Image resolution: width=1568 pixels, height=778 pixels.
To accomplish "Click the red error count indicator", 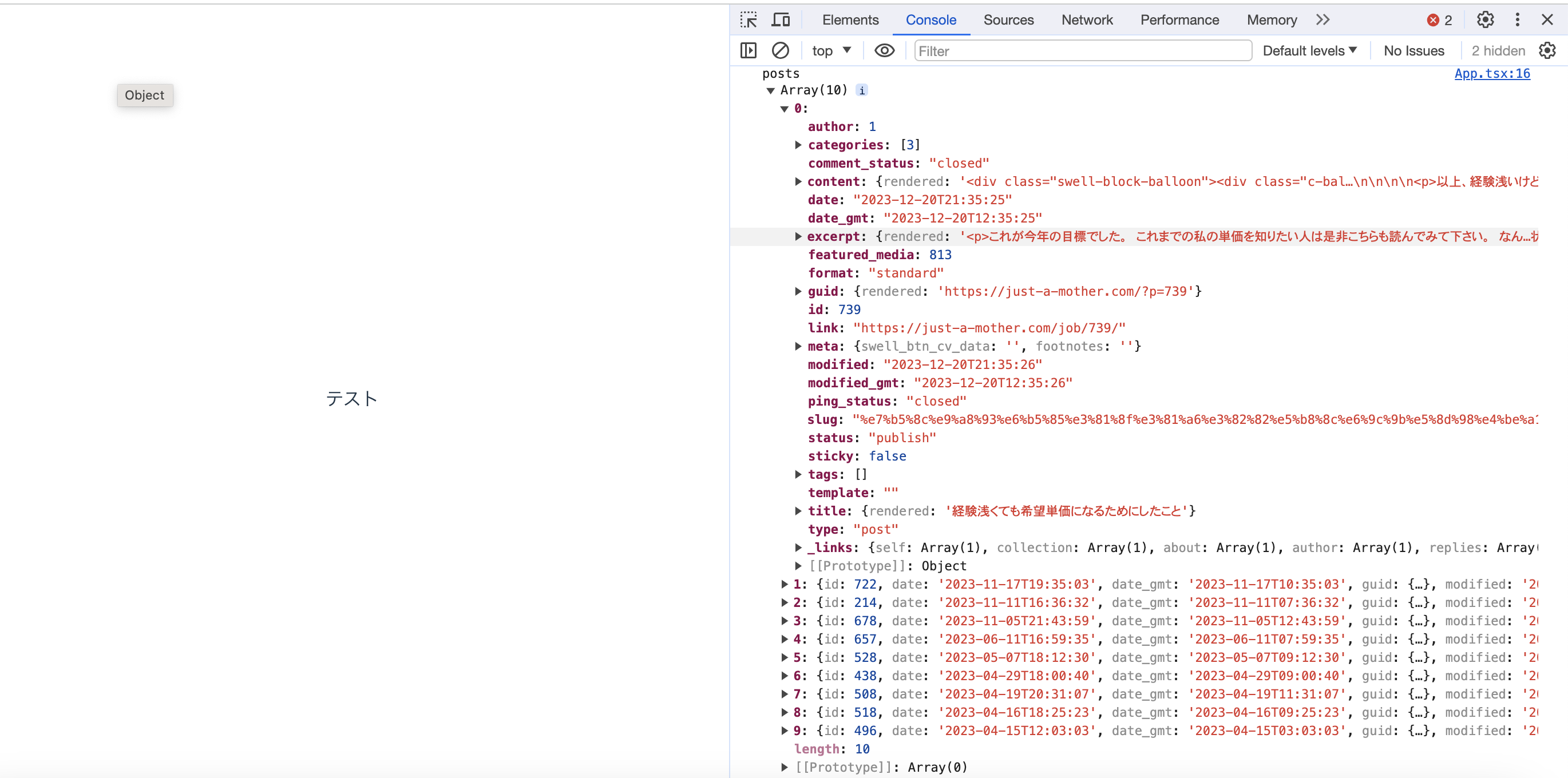I will (1439, 19).
